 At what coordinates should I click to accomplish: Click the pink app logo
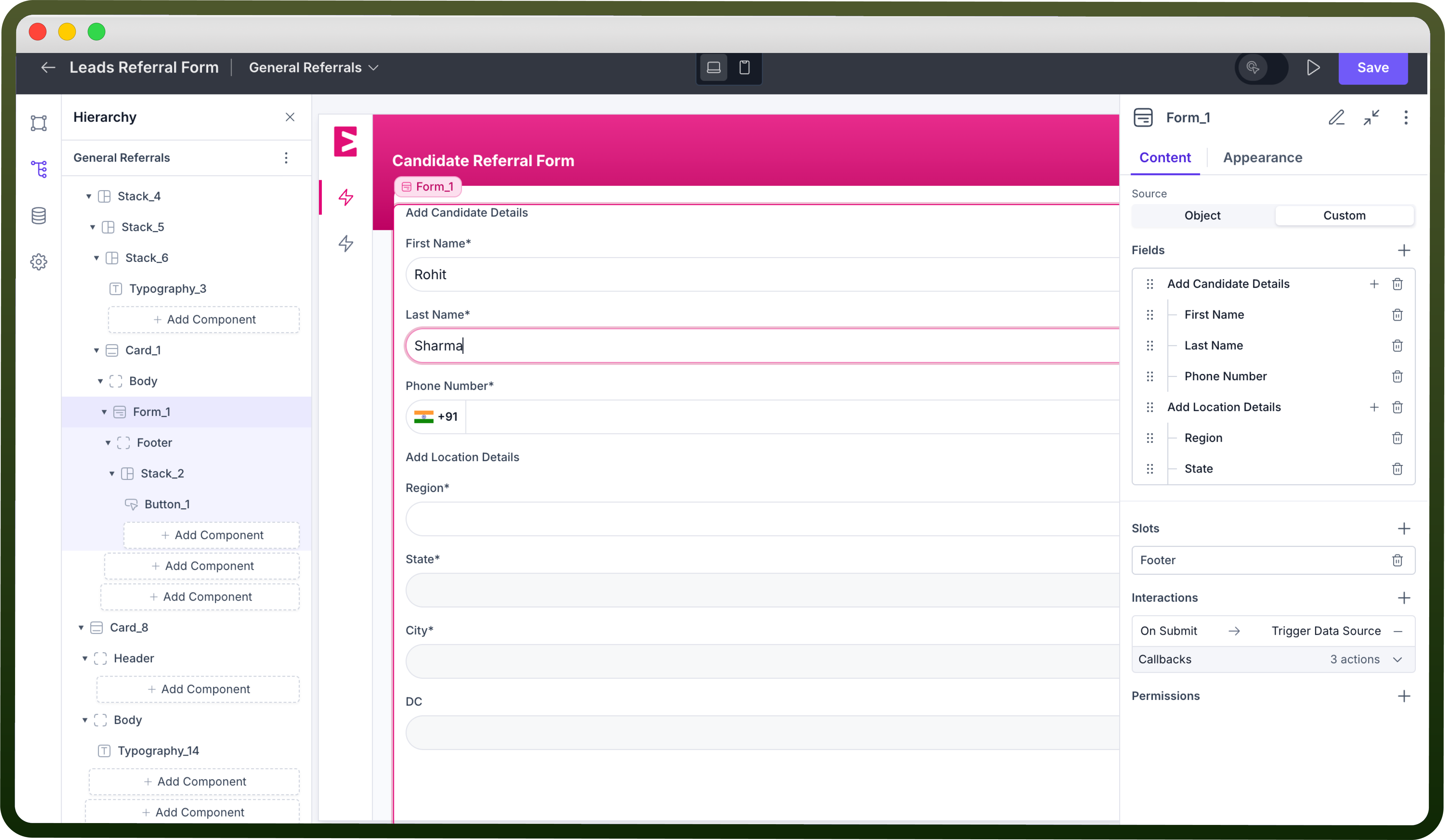point(346,141)
